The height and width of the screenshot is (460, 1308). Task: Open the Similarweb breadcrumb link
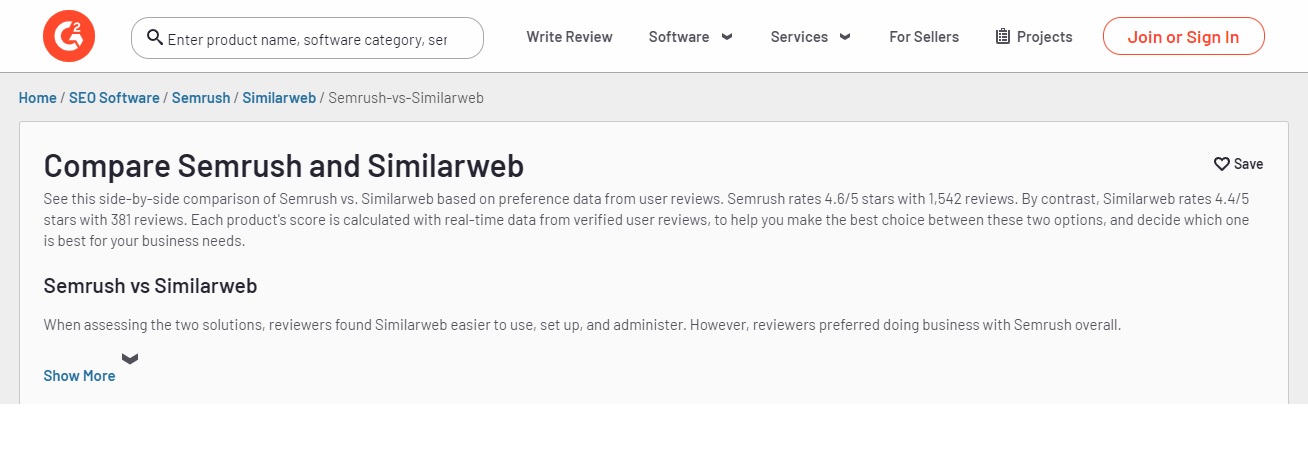tap(279, 98)
